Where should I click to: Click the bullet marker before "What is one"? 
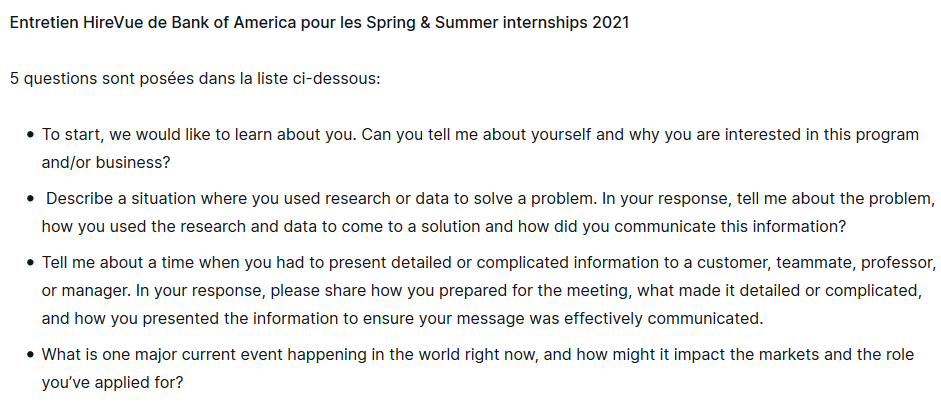coord(31,355)
